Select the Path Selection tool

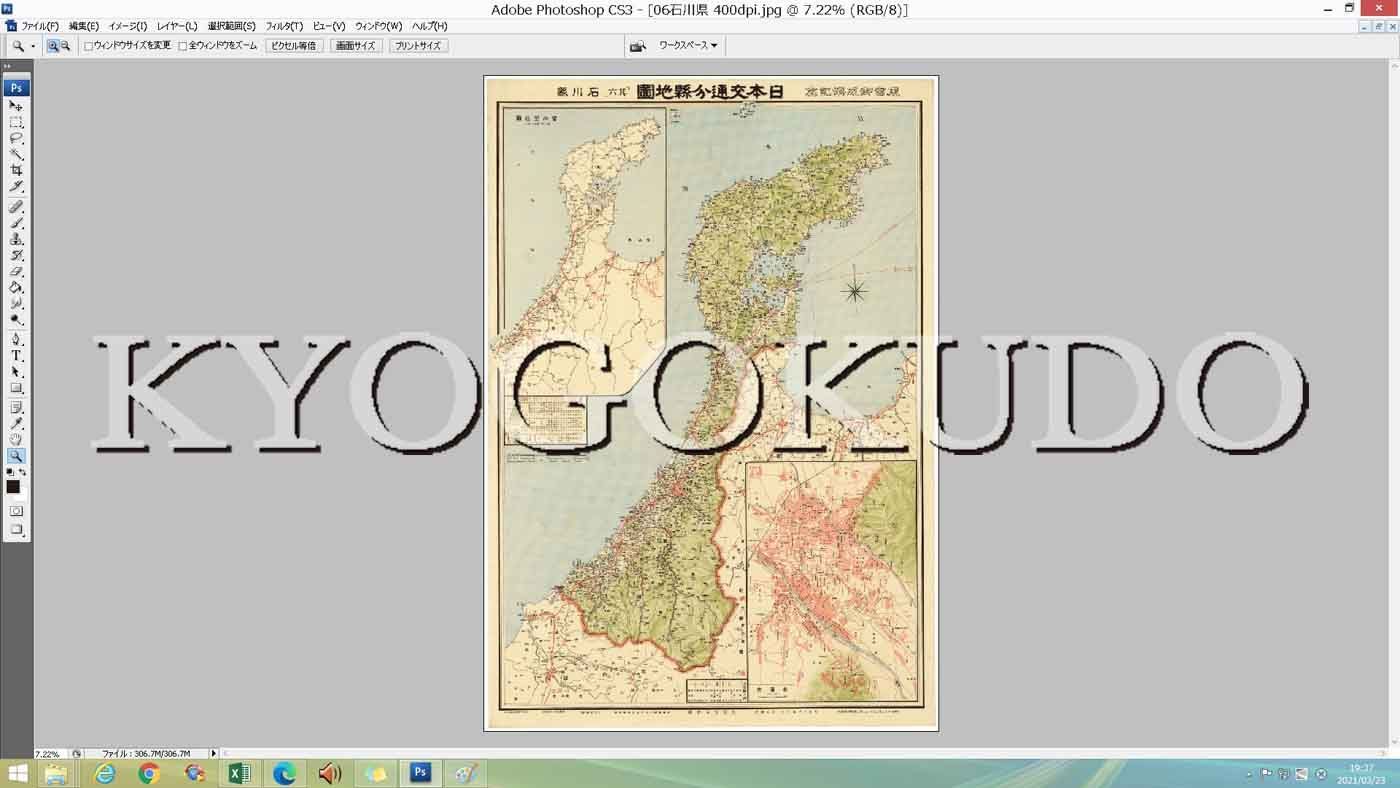16,371
